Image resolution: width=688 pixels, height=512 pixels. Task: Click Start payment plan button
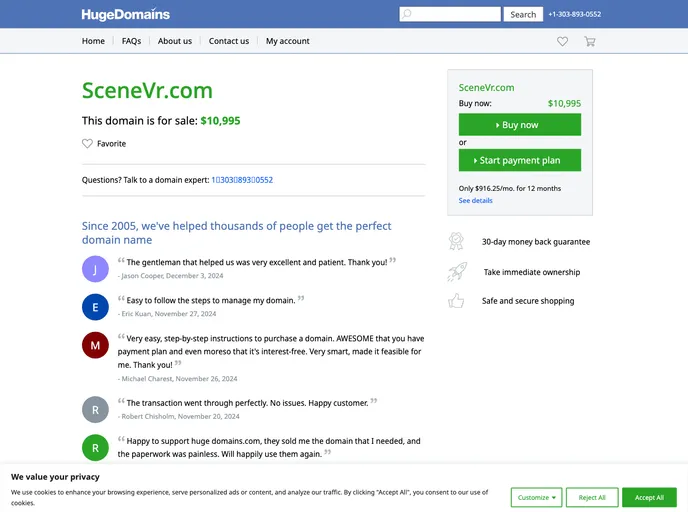[519, 160]
